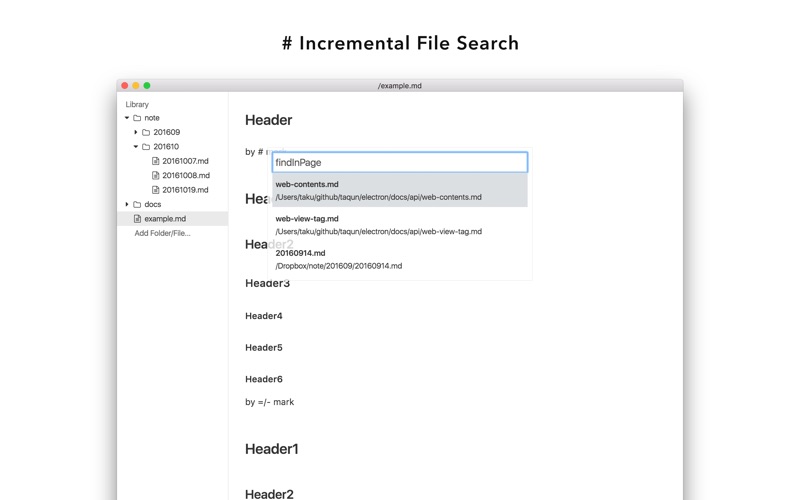800x500 pixels.
Task: Click the 201609 folder icon
Action: coord(146,132)
